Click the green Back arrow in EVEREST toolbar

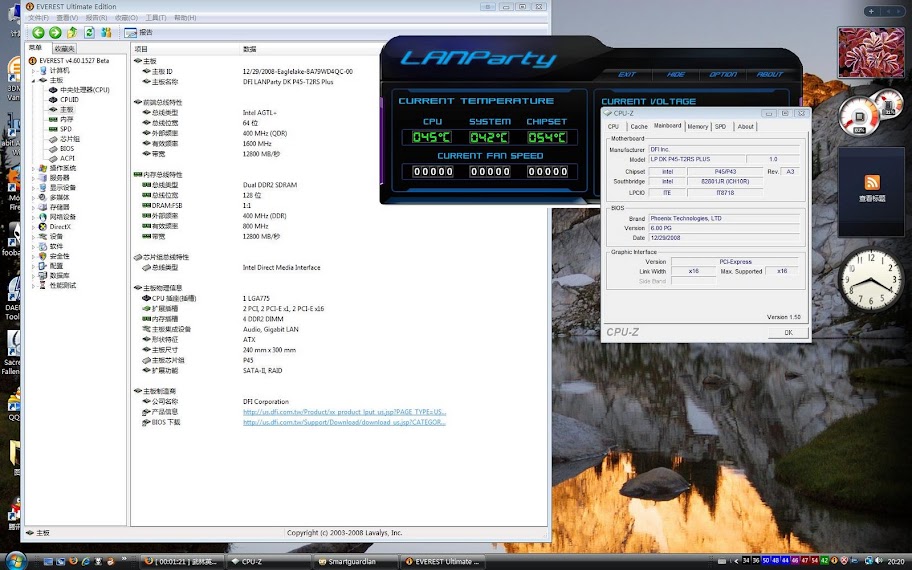click(38, 33)
